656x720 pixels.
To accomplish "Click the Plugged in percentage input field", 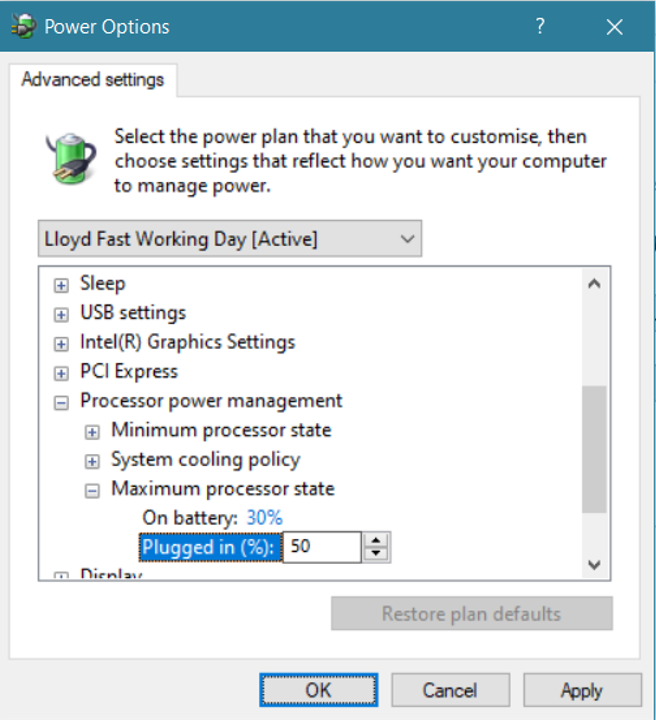I will tap(322, 547).
